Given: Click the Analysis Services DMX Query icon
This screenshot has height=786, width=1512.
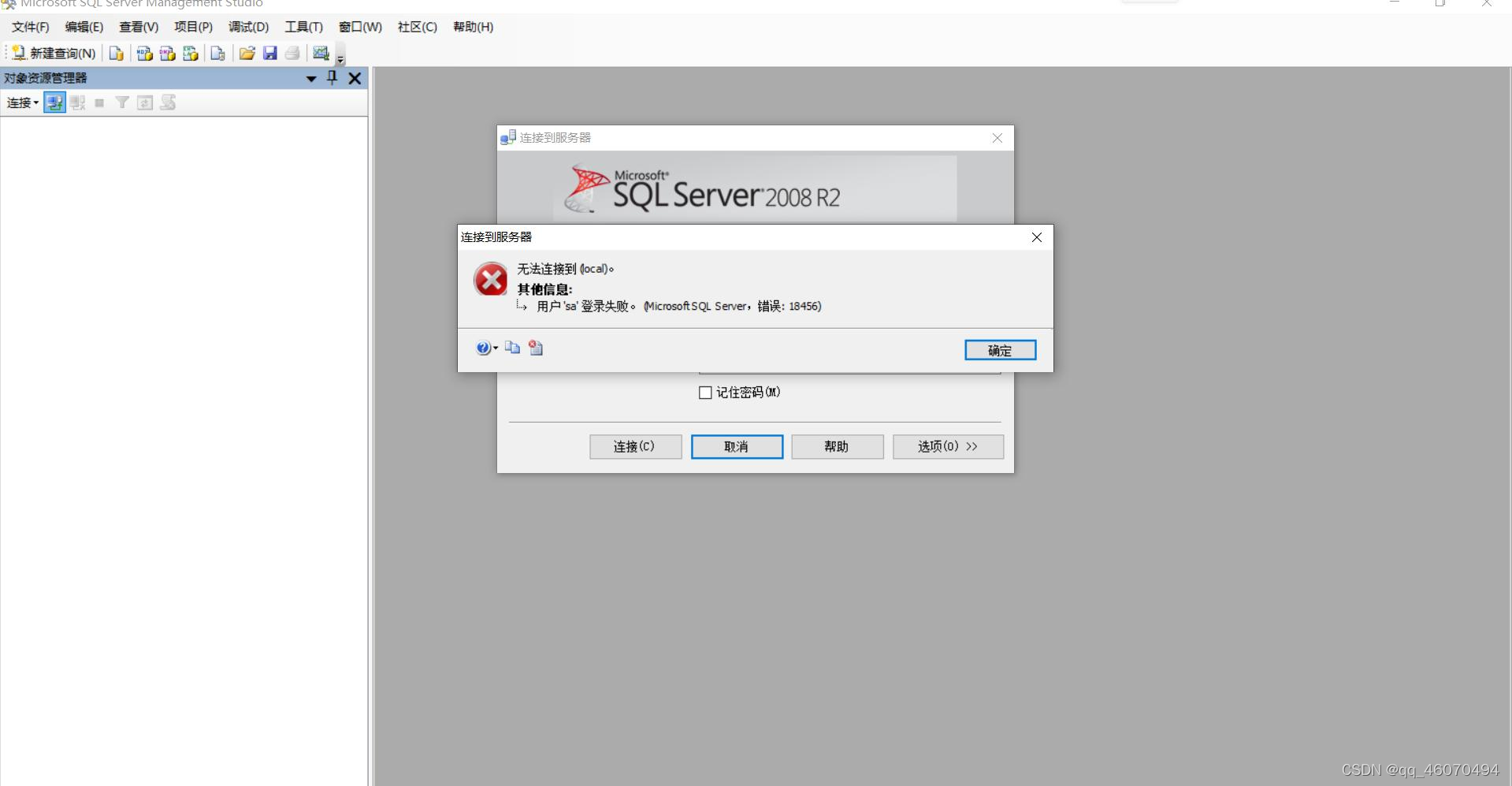Looking at the screenshot, I should click(167, 53).
